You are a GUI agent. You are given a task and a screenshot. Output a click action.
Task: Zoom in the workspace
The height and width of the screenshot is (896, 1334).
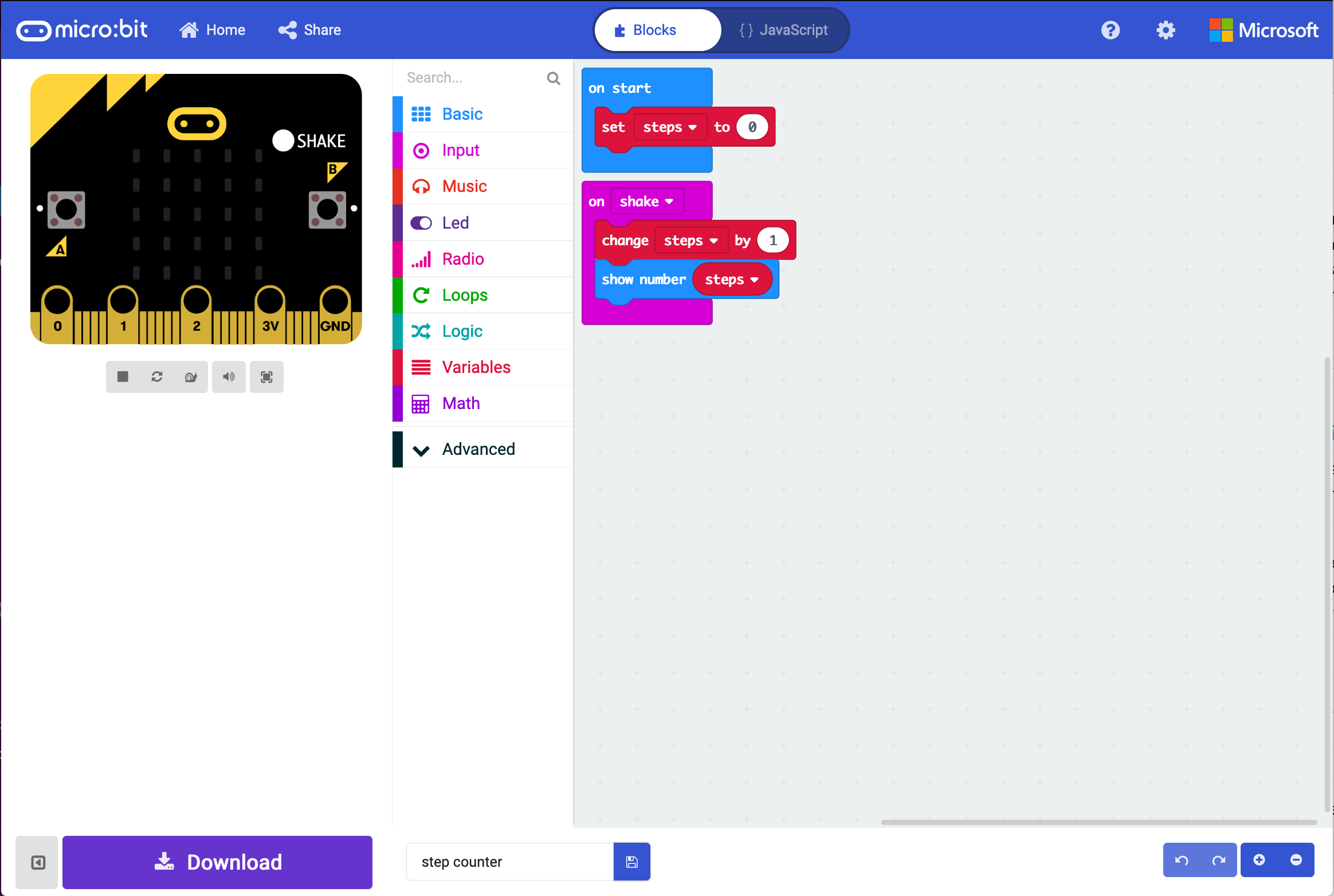point(1259,860)
